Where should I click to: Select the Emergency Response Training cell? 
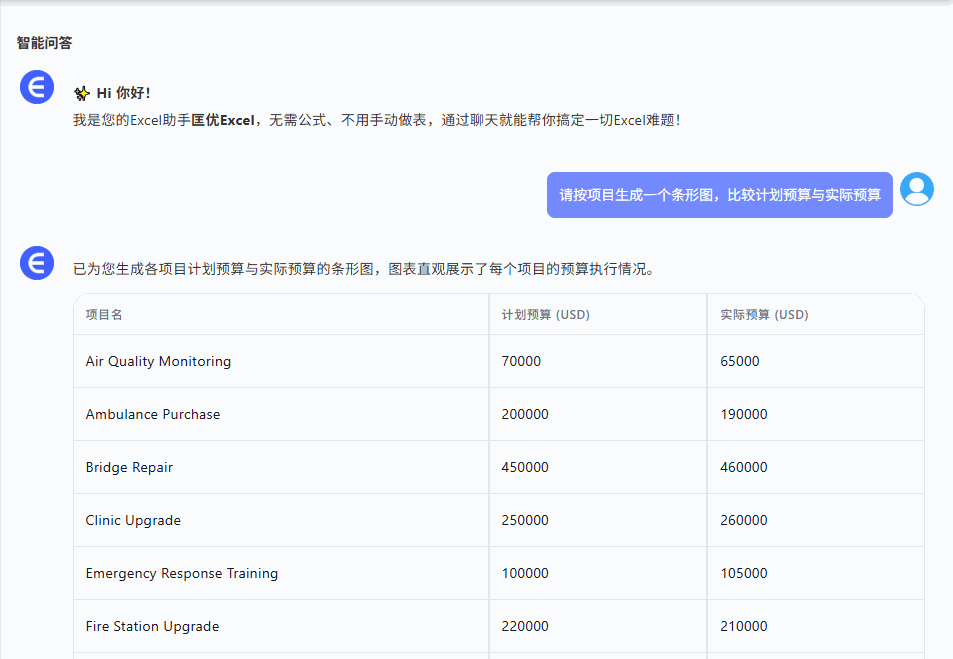click(281, 573)
